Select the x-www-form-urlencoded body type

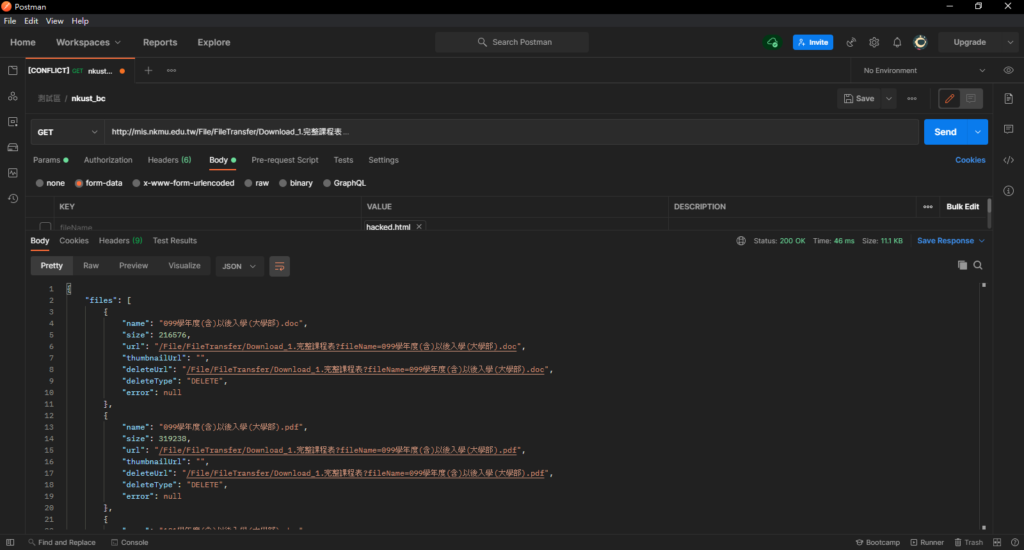(136, 184)
